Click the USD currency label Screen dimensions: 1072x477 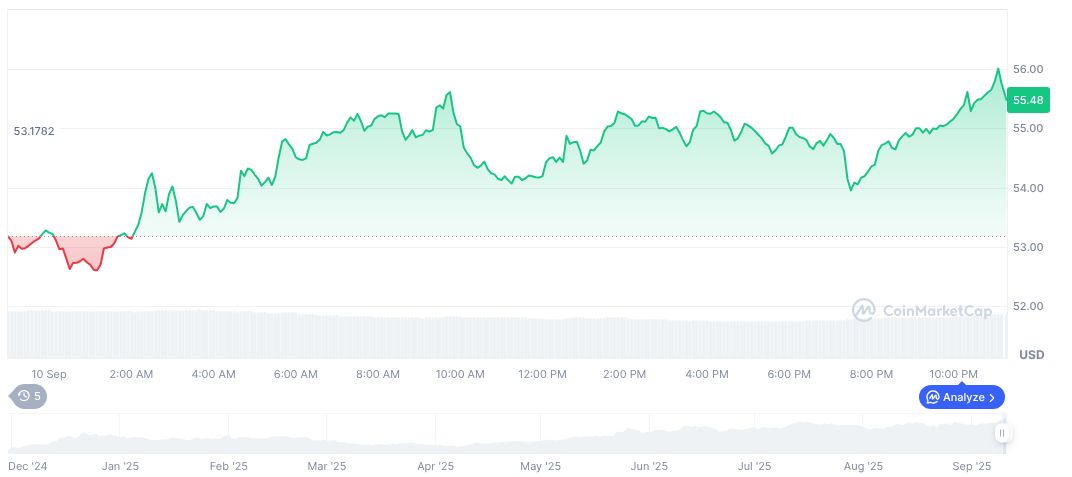1031,355
